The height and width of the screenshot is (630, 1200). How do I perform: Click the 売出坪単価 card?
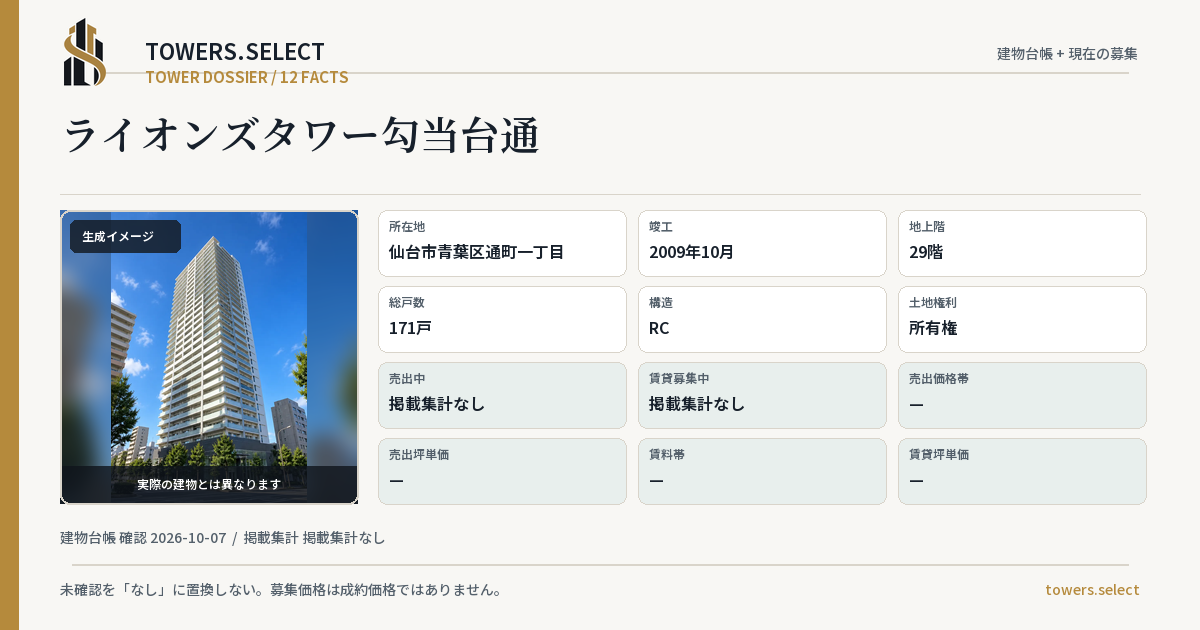[502, 471]
